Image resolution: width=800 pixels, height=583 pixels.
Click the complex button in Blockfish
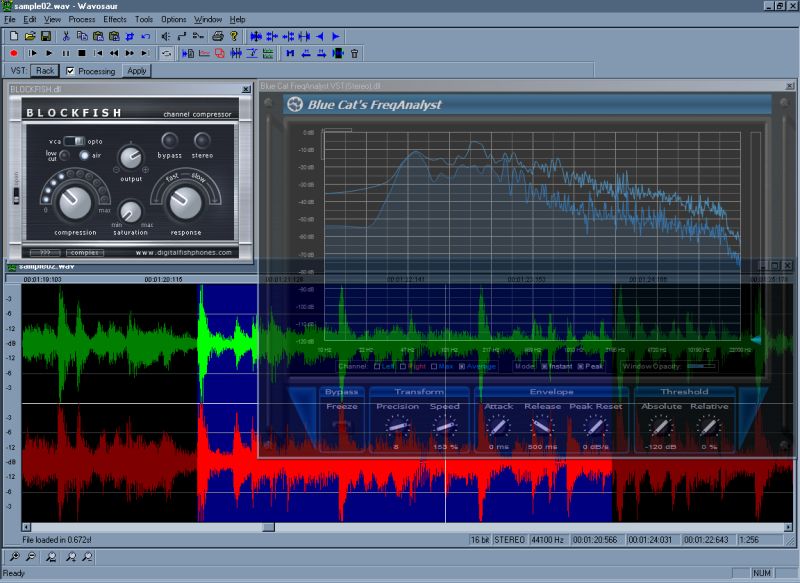(x=85, y=252)
